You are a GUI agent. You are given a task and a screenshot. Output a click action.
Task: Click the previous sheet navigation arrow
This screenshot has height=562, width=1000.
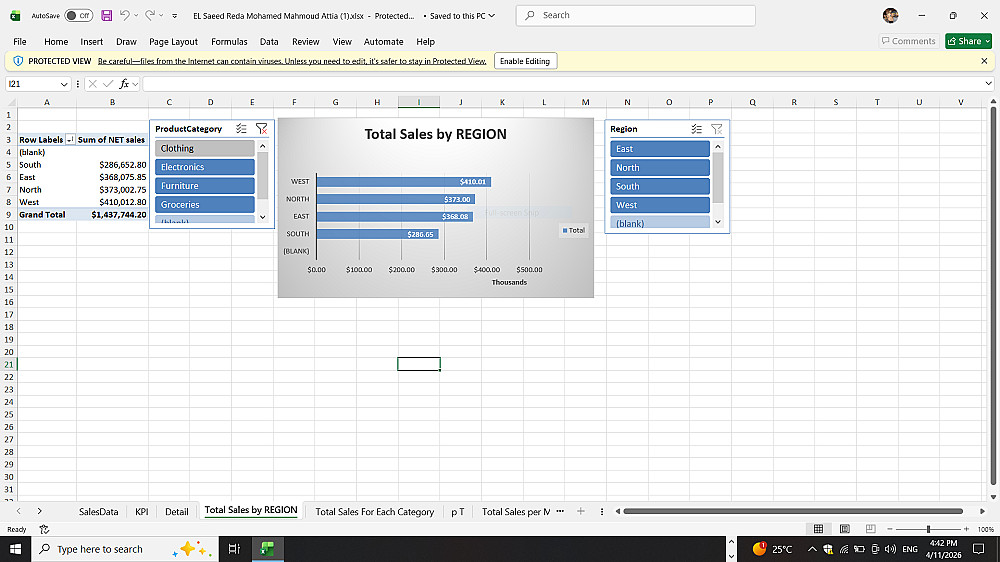pyautogui.click(x=18, y=511)
